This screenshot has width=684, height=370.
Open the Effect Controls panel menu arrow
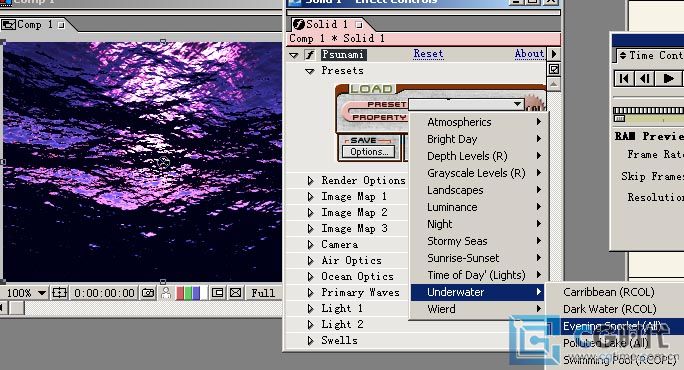click(x=554, y=54)
